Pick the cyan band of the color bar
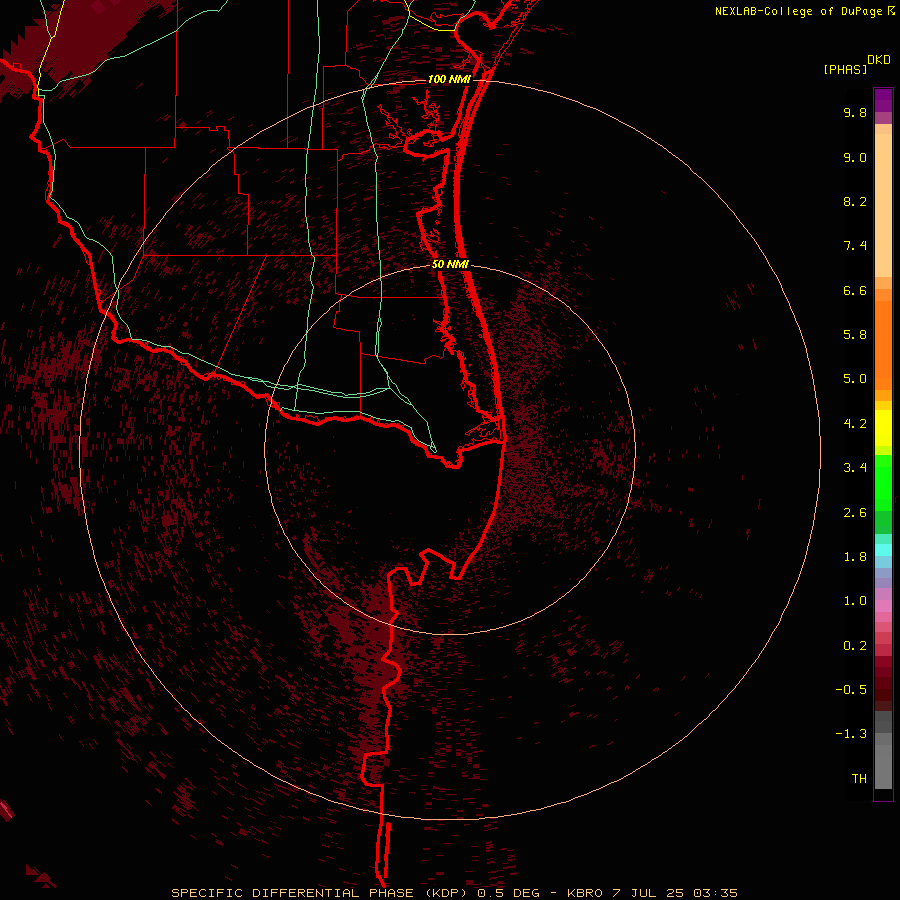This screenshot has width=900, height=900. point(883,549)
